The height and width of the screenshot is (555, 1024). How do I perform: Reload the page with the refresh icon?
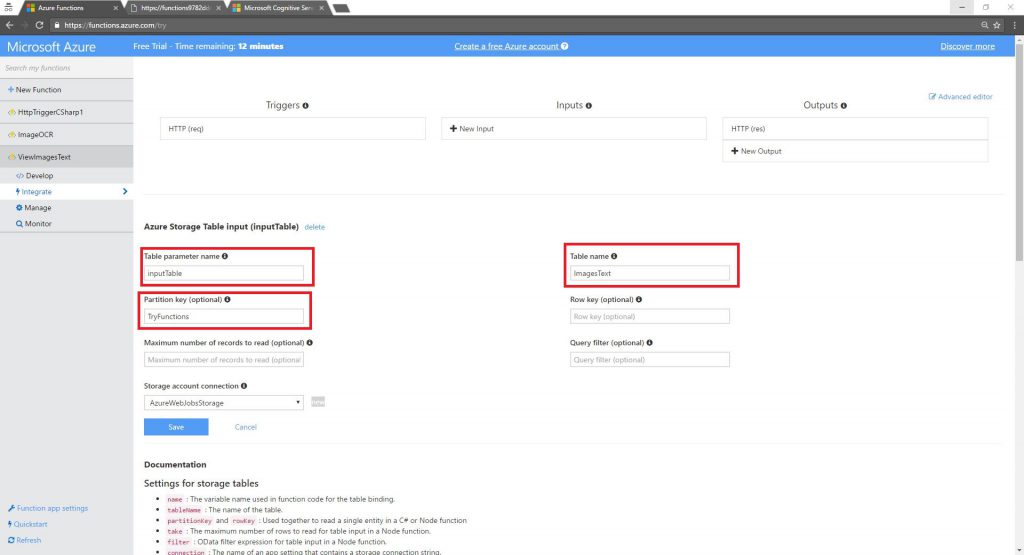39,24
